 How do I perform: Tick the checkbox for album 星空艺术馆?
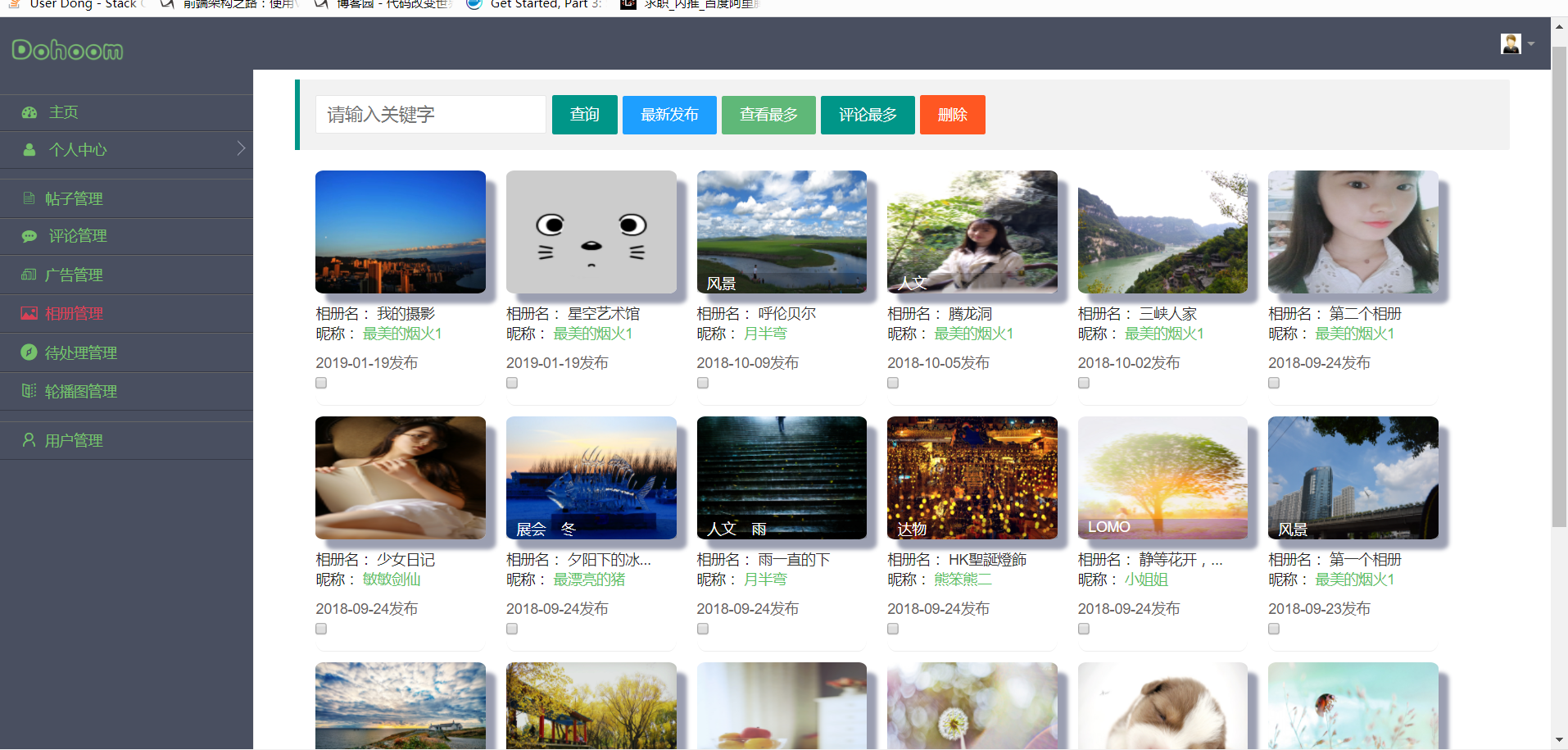coord(512,383)
